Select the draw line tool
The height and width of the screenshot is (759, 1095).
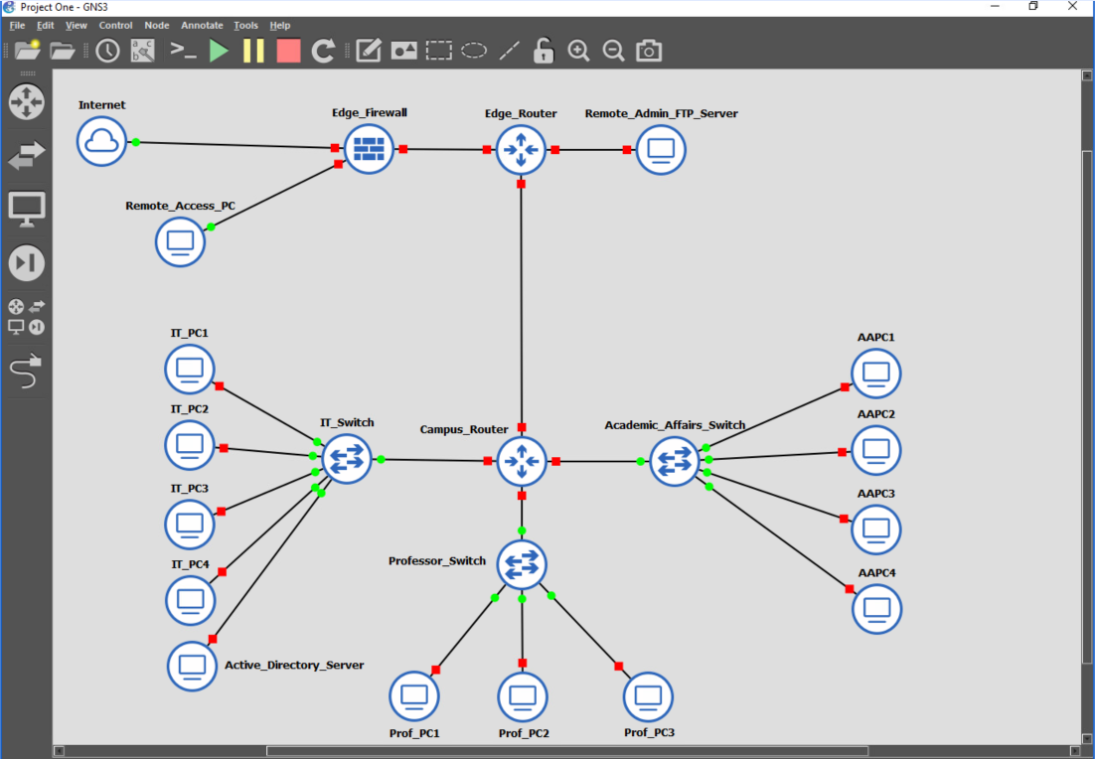pyautogui.click(x=507, y=50)
